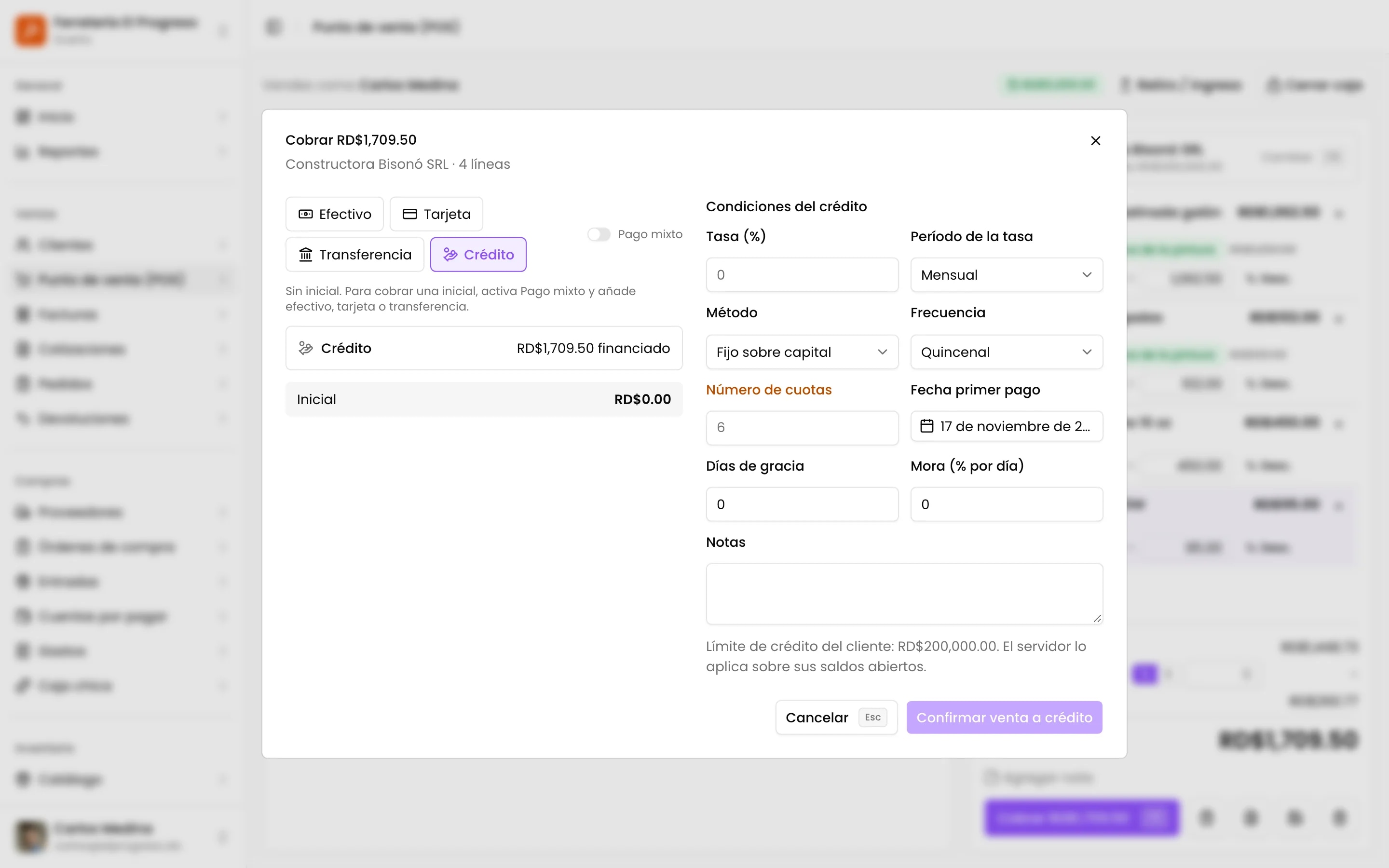Click the Quincenal dropdown chevron
This screenshot has width=1389, height=868.
[x=1087, y=352]
